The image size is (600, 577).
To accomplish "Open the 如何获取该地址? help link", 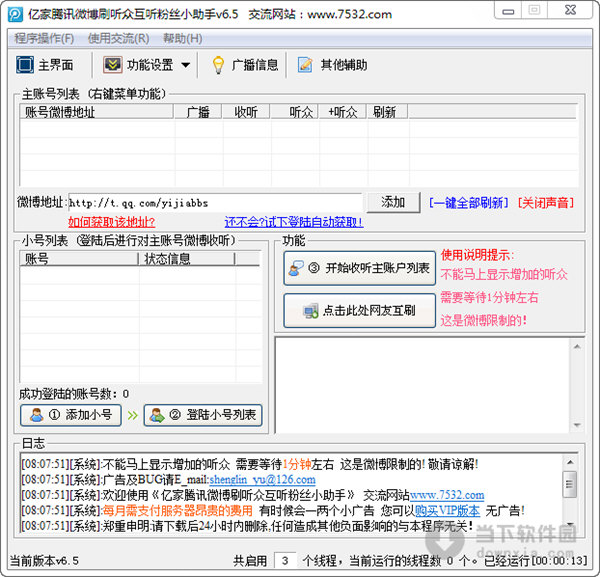I will pos(111,222).
